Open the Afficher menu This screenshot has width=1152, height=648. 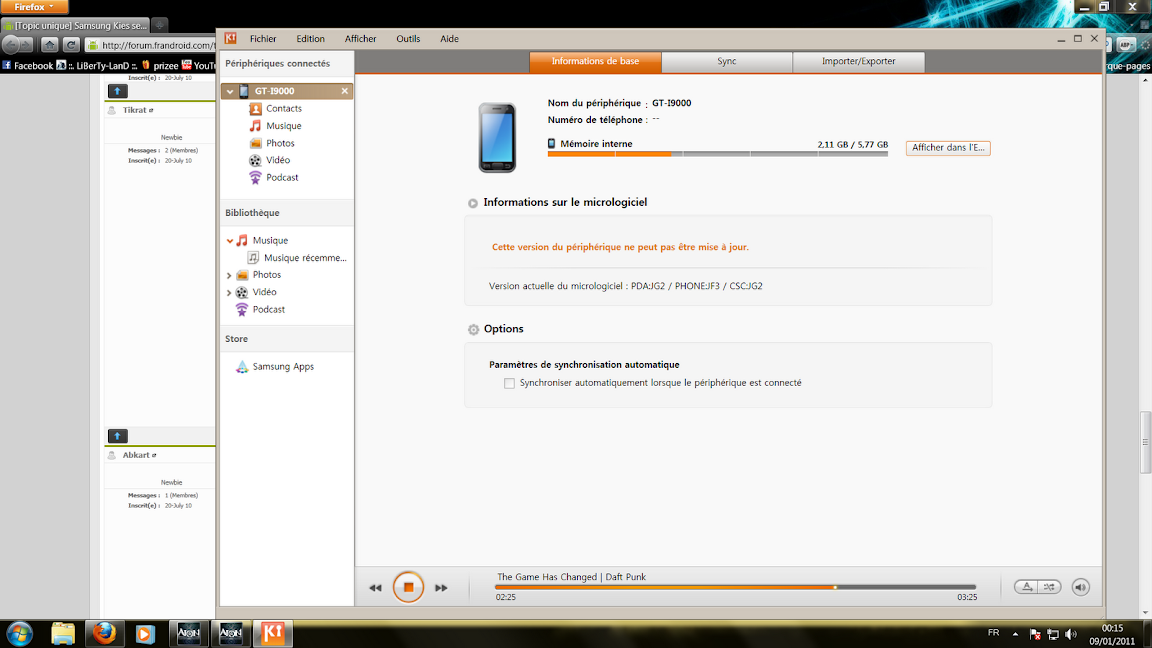tap(361, 39)
